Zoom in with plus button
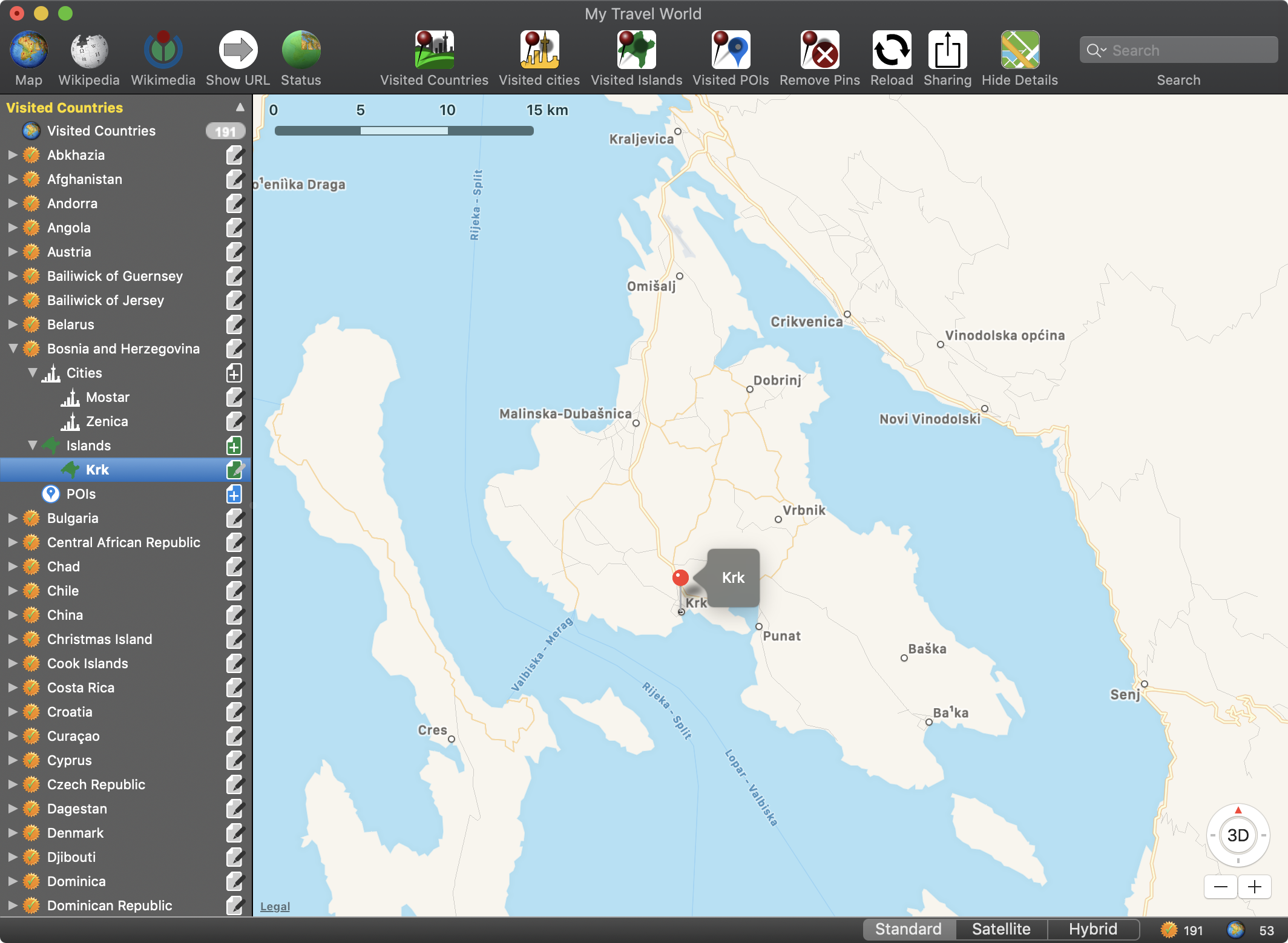Image resolution: width=1288 pixels, height=943 pixels. click(1255, 887)
